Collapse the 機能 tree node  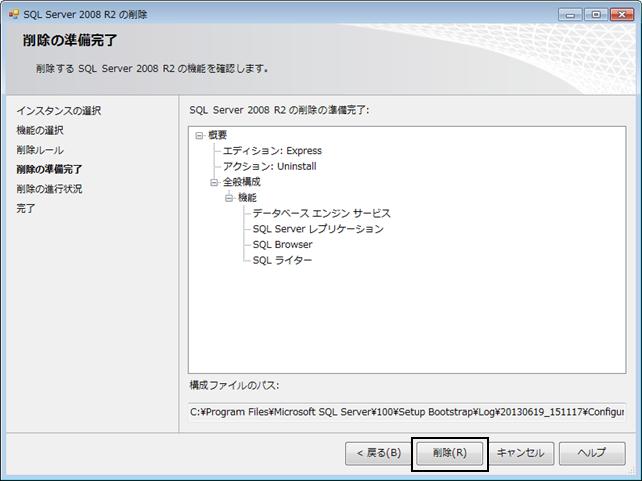click(229, 198)
